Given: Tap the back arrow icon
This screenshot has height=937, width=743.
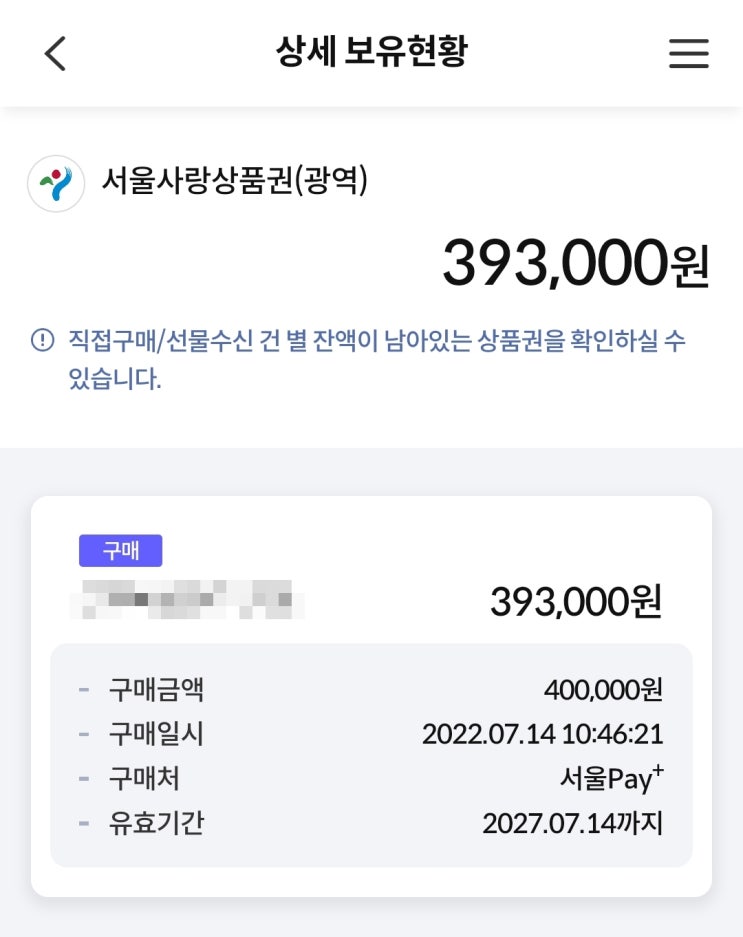Looking at the screenshot, I should [56, 53].
